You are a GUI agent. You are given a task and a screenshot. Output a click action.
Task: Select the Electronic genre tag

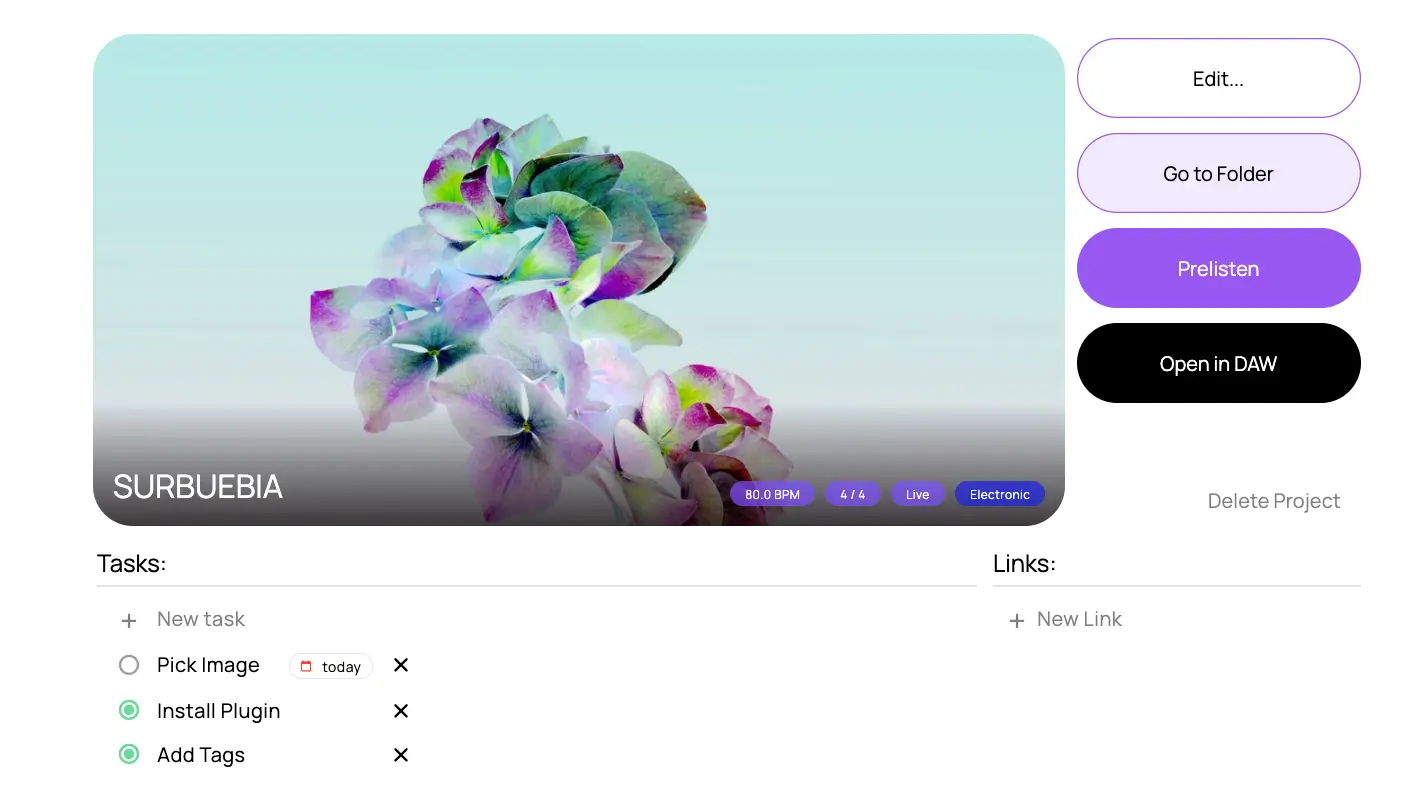pyautogui.click(x=999, y=495)
